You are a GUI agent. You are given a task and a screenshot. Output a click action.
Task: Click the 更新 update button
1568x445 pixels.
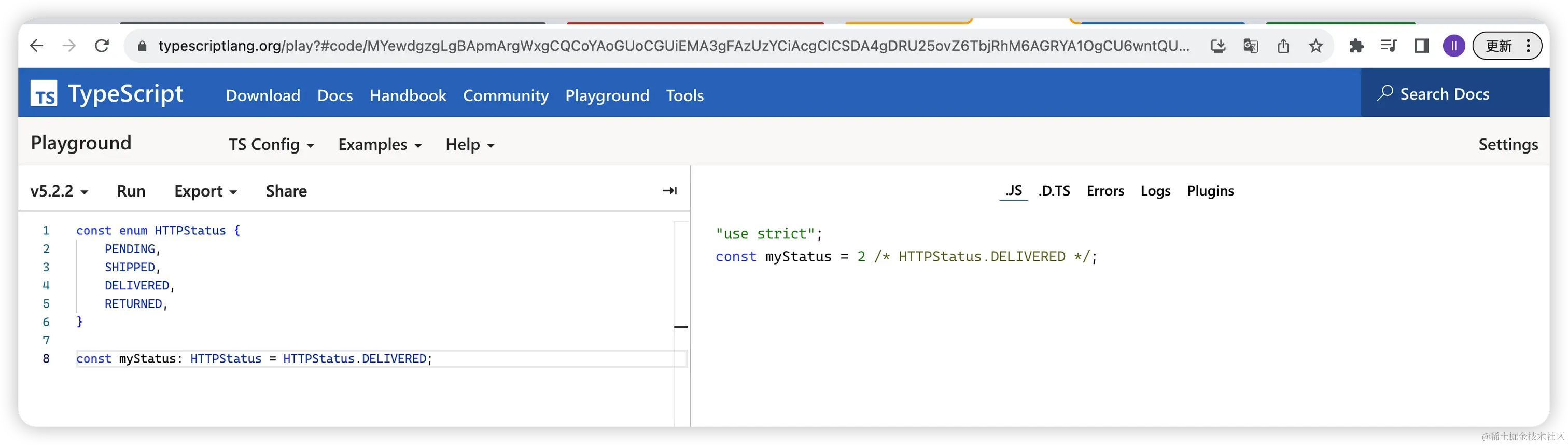1506,46
